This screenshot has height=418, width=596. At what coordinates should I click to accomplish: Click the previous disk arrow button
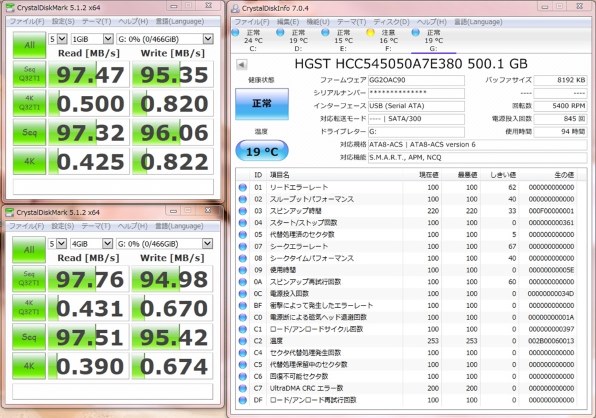pyautogui.click(x=241, y=65)
